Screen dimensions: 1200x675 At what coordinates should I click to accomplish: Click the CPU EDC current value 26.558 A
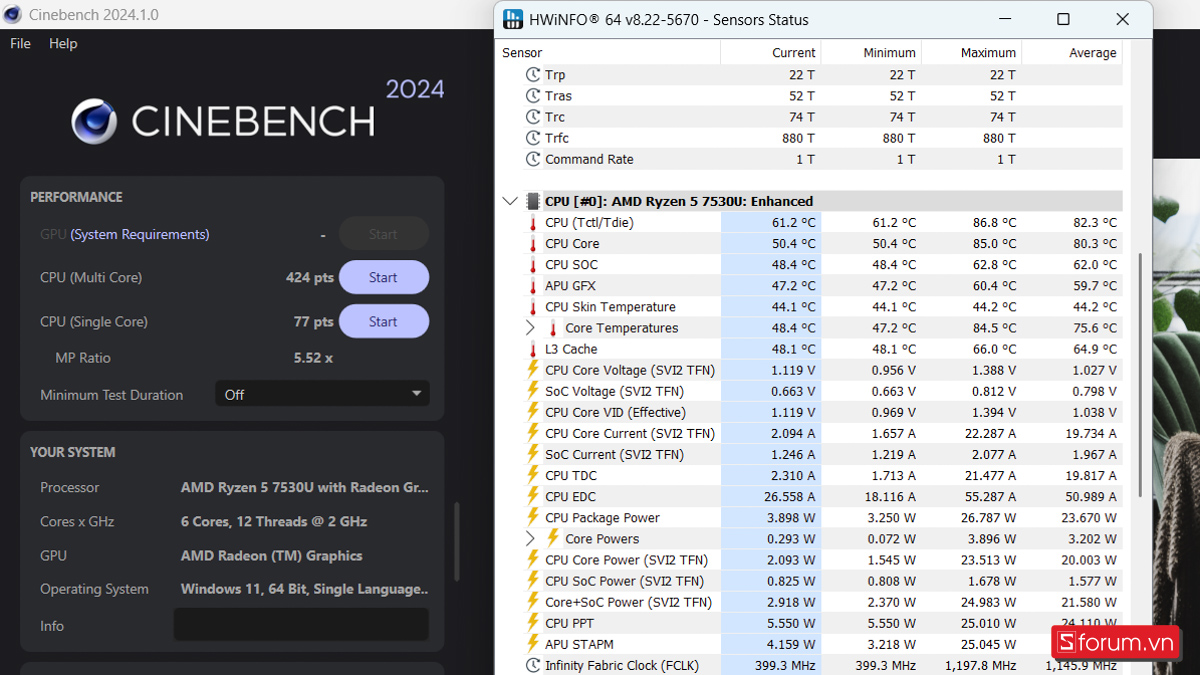point(789,496)
